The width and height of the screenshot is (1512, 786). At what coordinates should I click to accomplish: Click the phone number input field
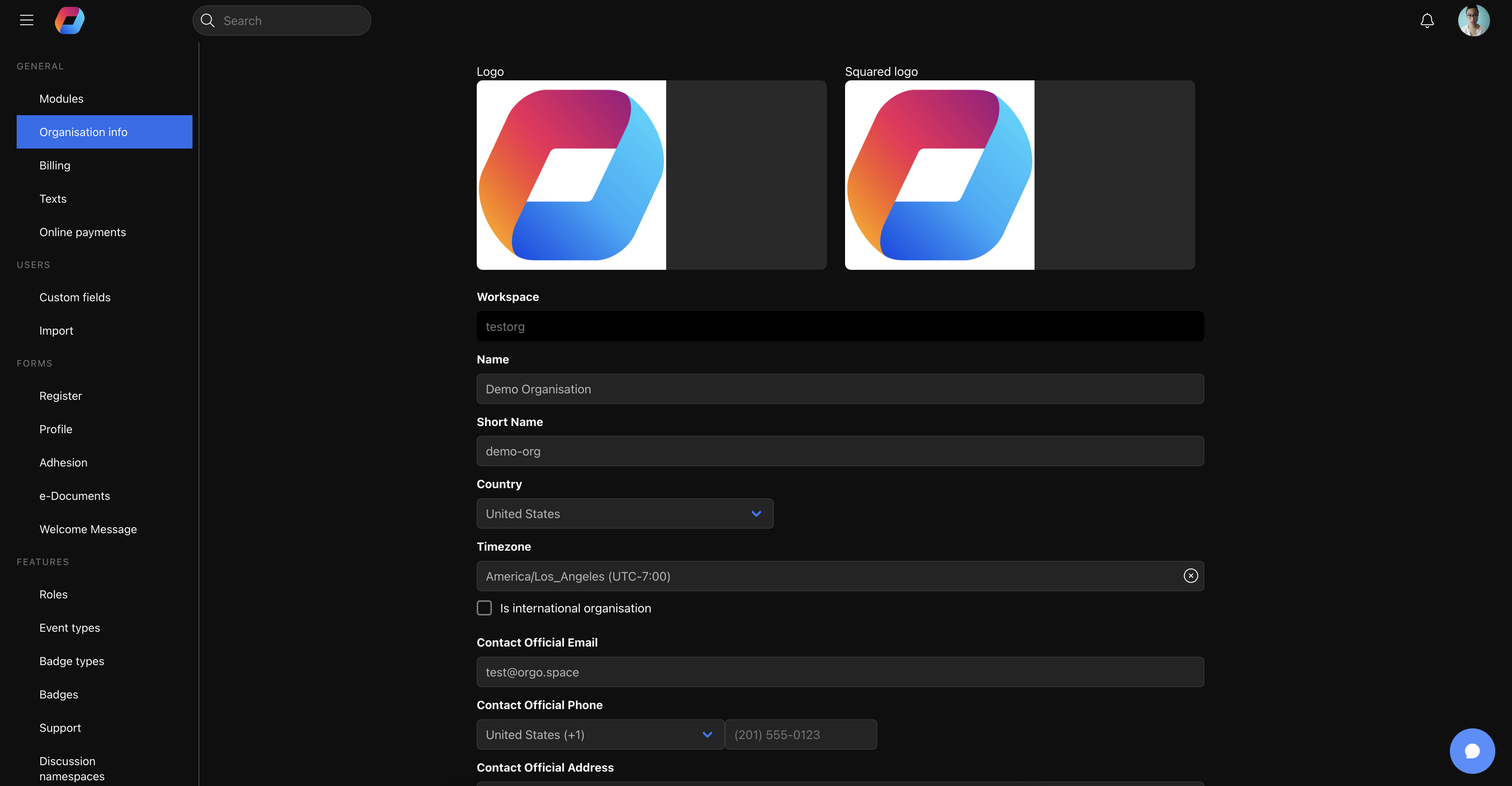click(x=801, y=734)
